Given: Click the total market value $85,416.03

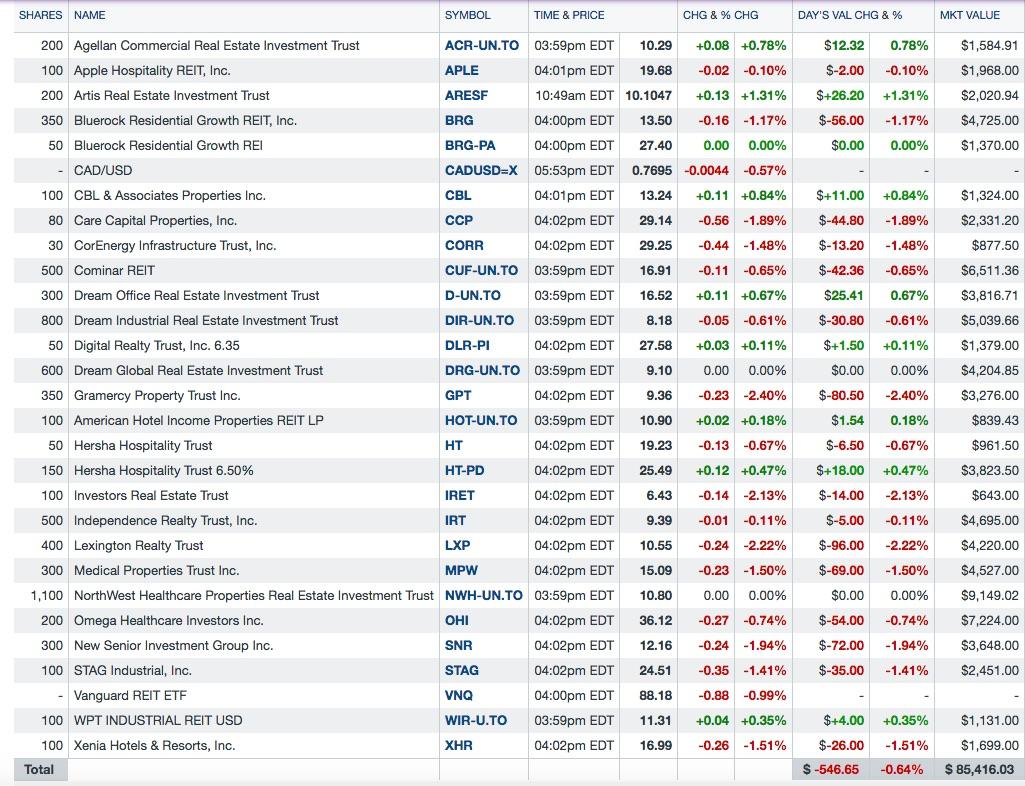Looking at the screenshot, I should [x=979, y=770].
